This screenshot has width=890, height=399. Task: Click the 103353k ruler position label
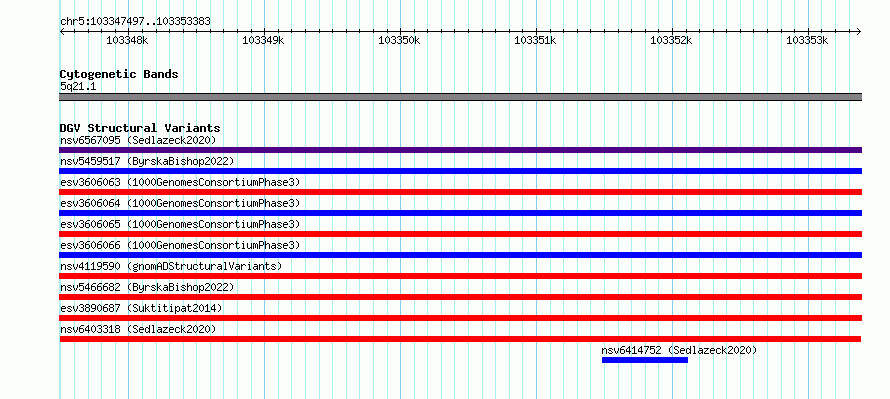tap(807, 41)
